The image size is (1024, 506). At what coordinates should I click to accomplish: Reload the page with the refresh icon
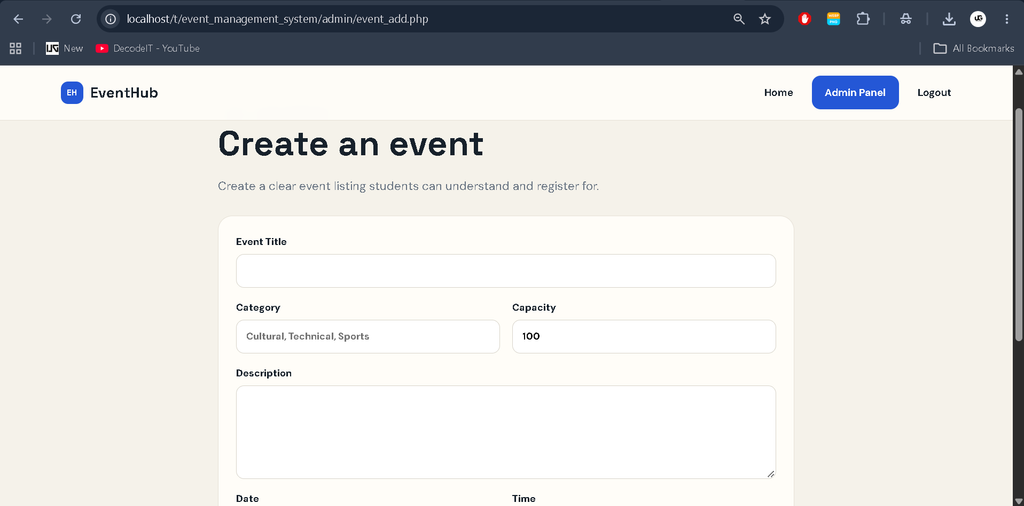[76, 19]
